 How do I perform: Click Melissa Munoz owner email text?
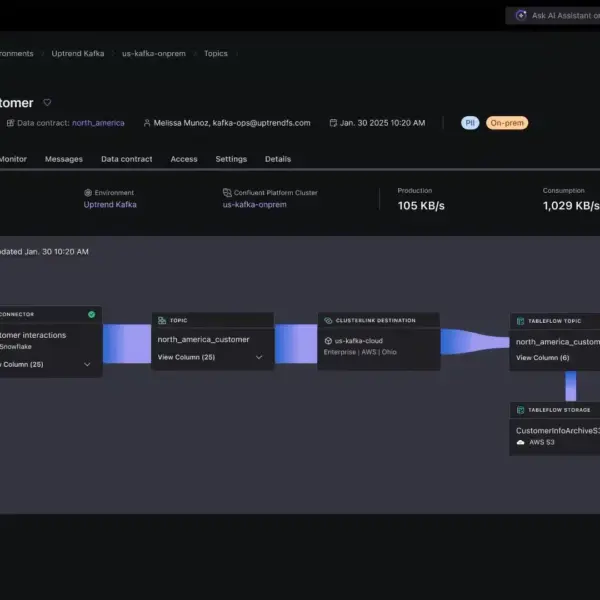click(x=232, y=123)
